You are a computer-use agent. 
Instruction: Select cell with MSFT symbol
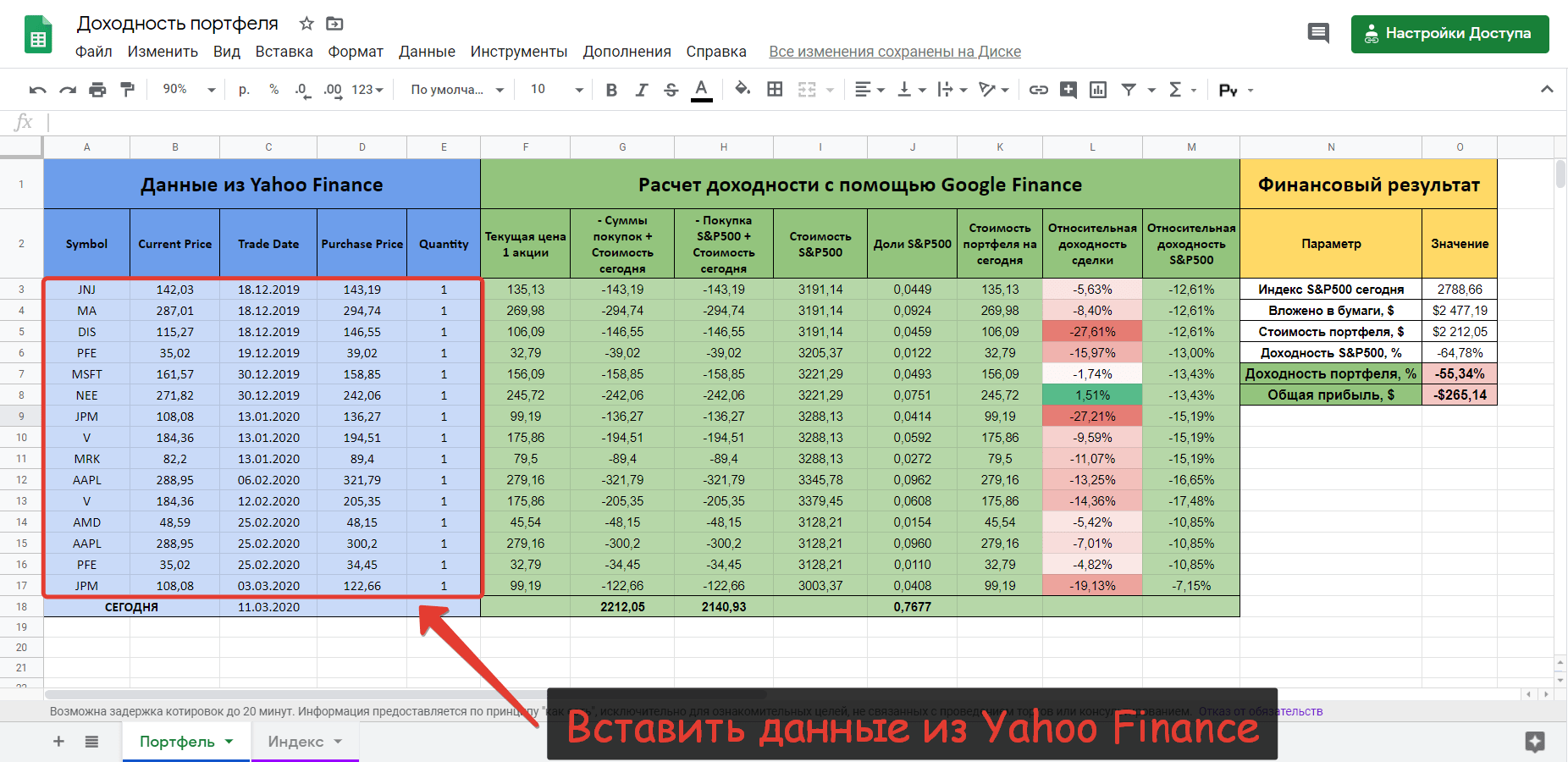(x=86, y=374)
